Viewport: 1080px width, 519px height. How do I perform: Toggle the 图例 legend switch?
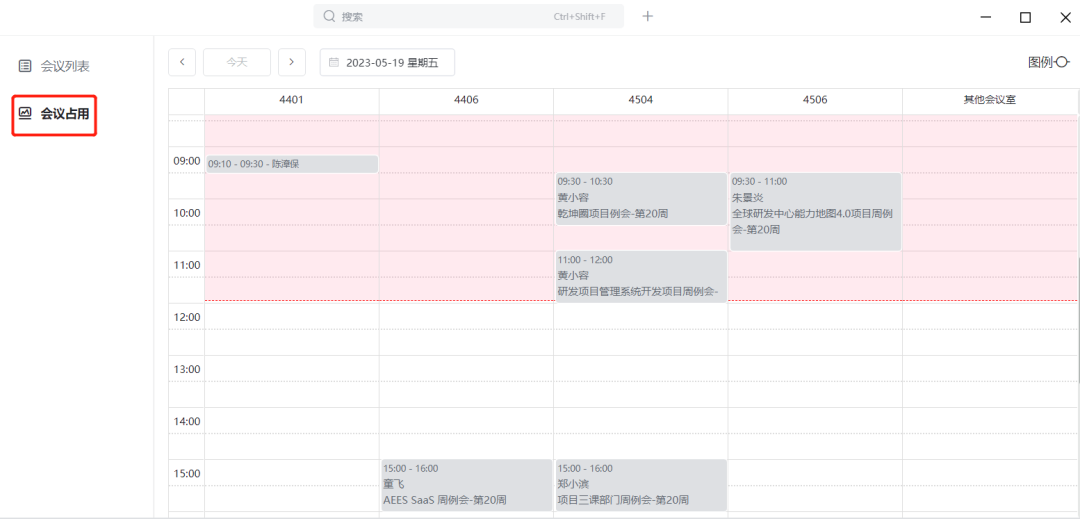[x=1062, y=62]
